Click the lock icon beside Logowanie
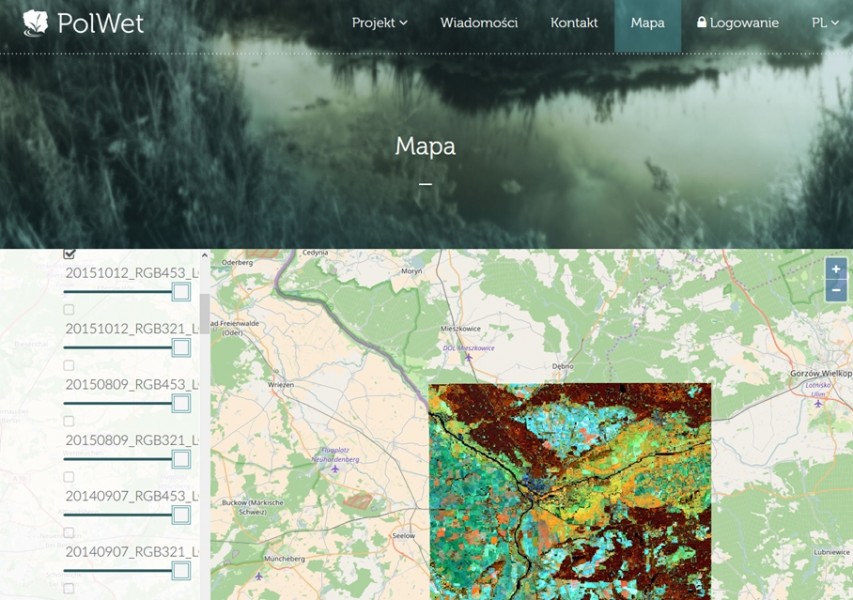The width and height of the screenshot is (853, 600). 702,22
